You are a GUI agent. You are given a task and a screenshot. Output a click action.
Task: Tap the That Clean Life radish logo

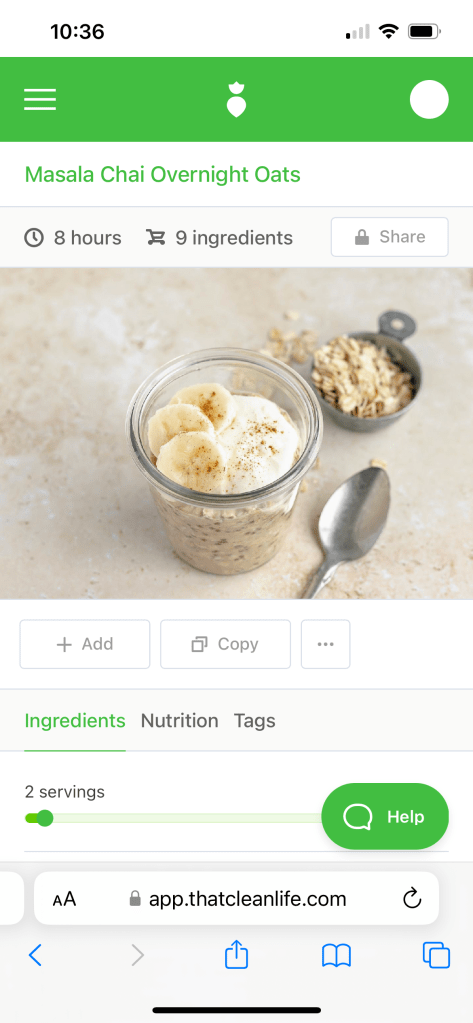click(236, 100)
